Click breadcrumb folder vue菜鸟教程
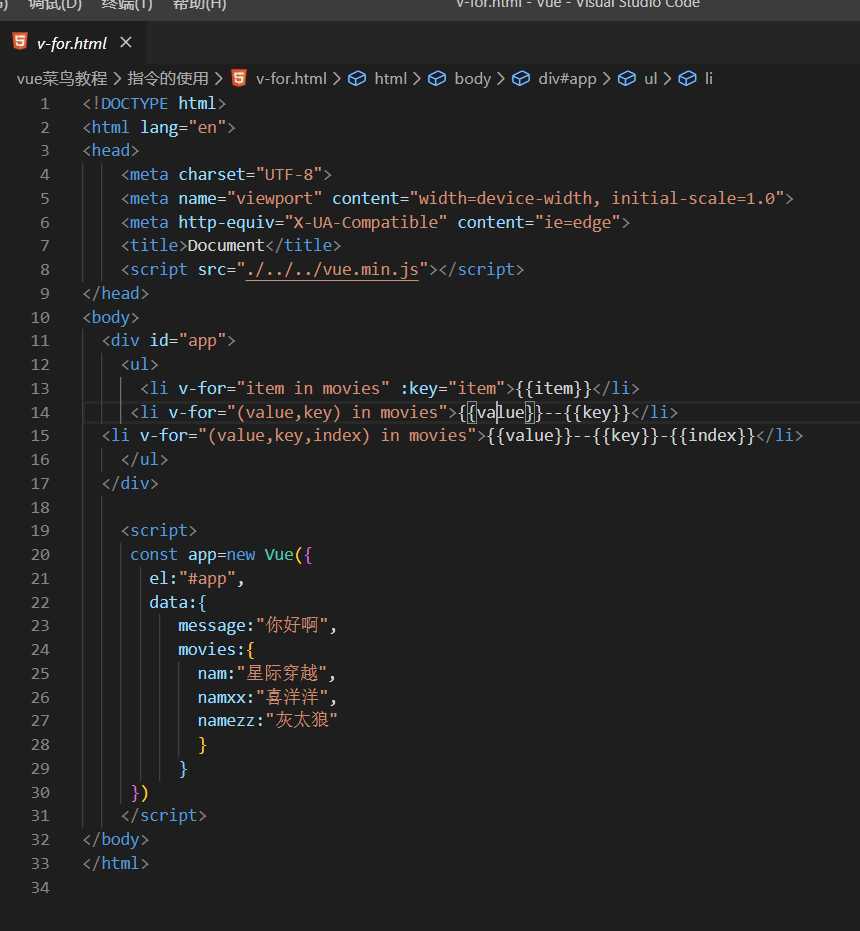Screen dimensions: 860x931 62,78
